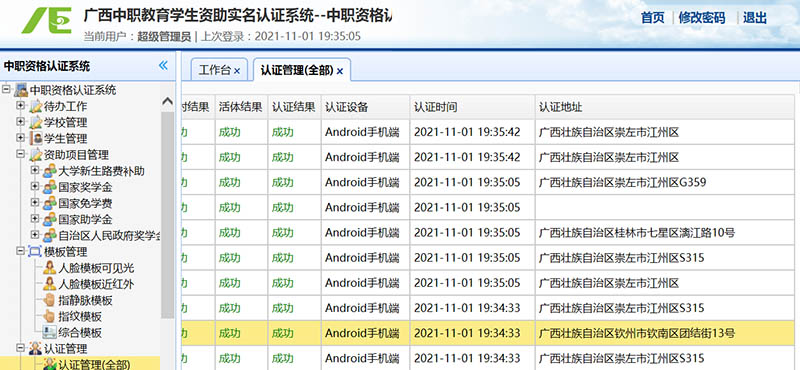Sort by 认证时间 column header
This screenshot has height=370, width=800.
tap(472, 107)
